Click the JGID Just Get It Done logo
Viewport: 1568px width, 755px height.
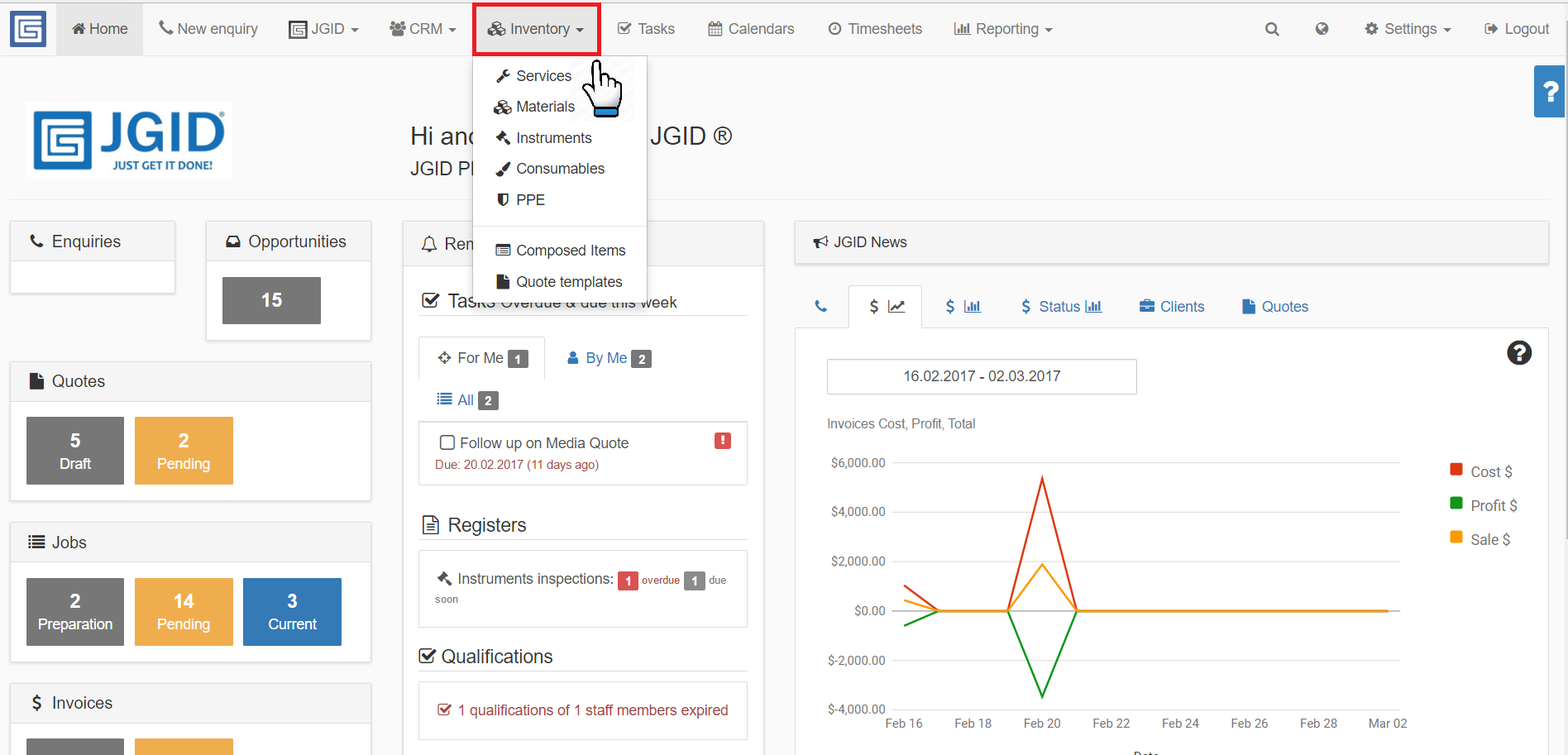point(129,141)
